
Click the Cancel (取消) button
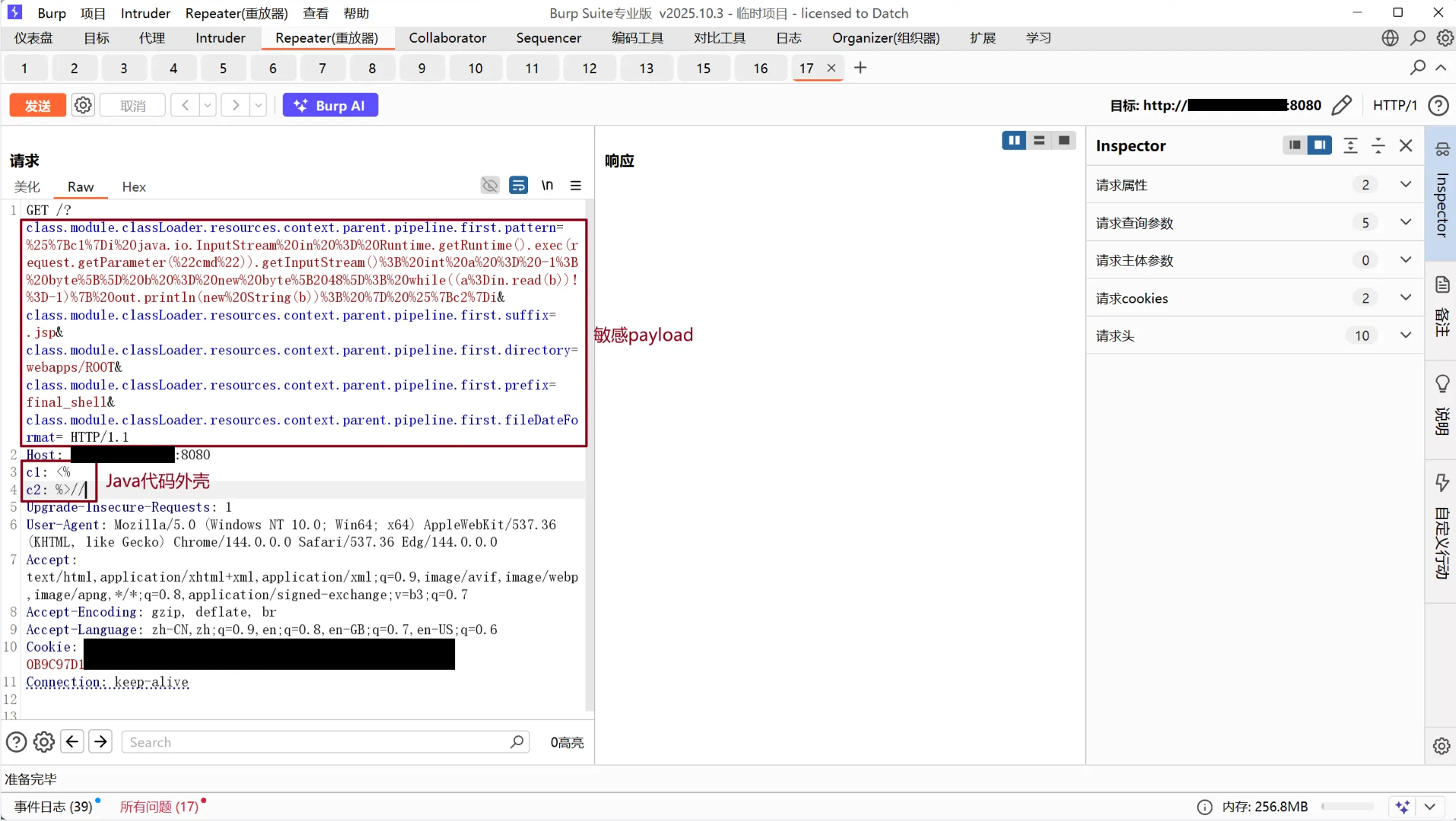[133, 106]
